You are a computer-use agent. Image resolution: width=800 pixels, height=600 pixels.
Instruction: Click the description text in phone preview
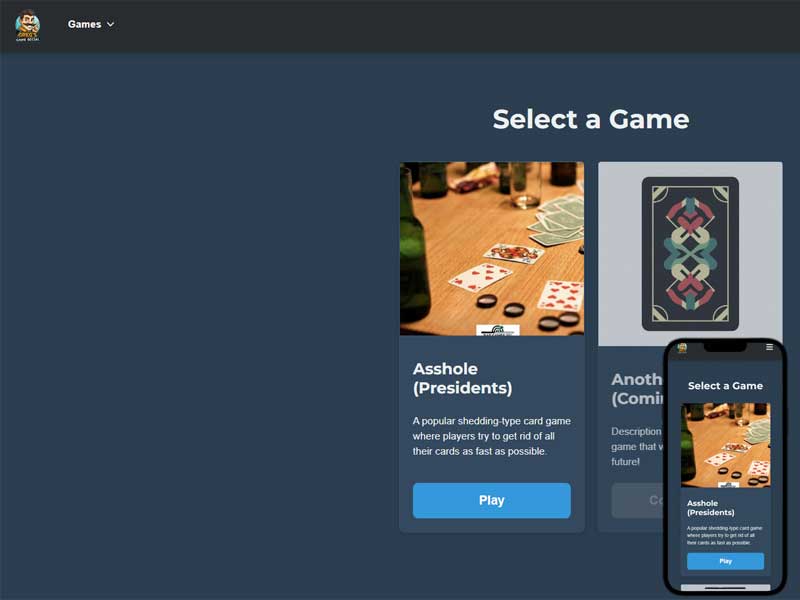724,535
